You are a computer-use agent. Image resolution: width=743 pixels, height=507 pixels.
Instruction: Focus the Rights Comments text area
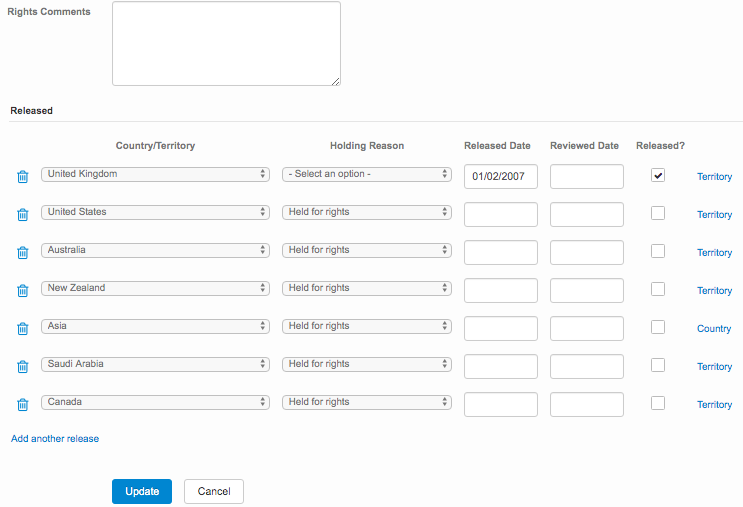tap(227, 44)
